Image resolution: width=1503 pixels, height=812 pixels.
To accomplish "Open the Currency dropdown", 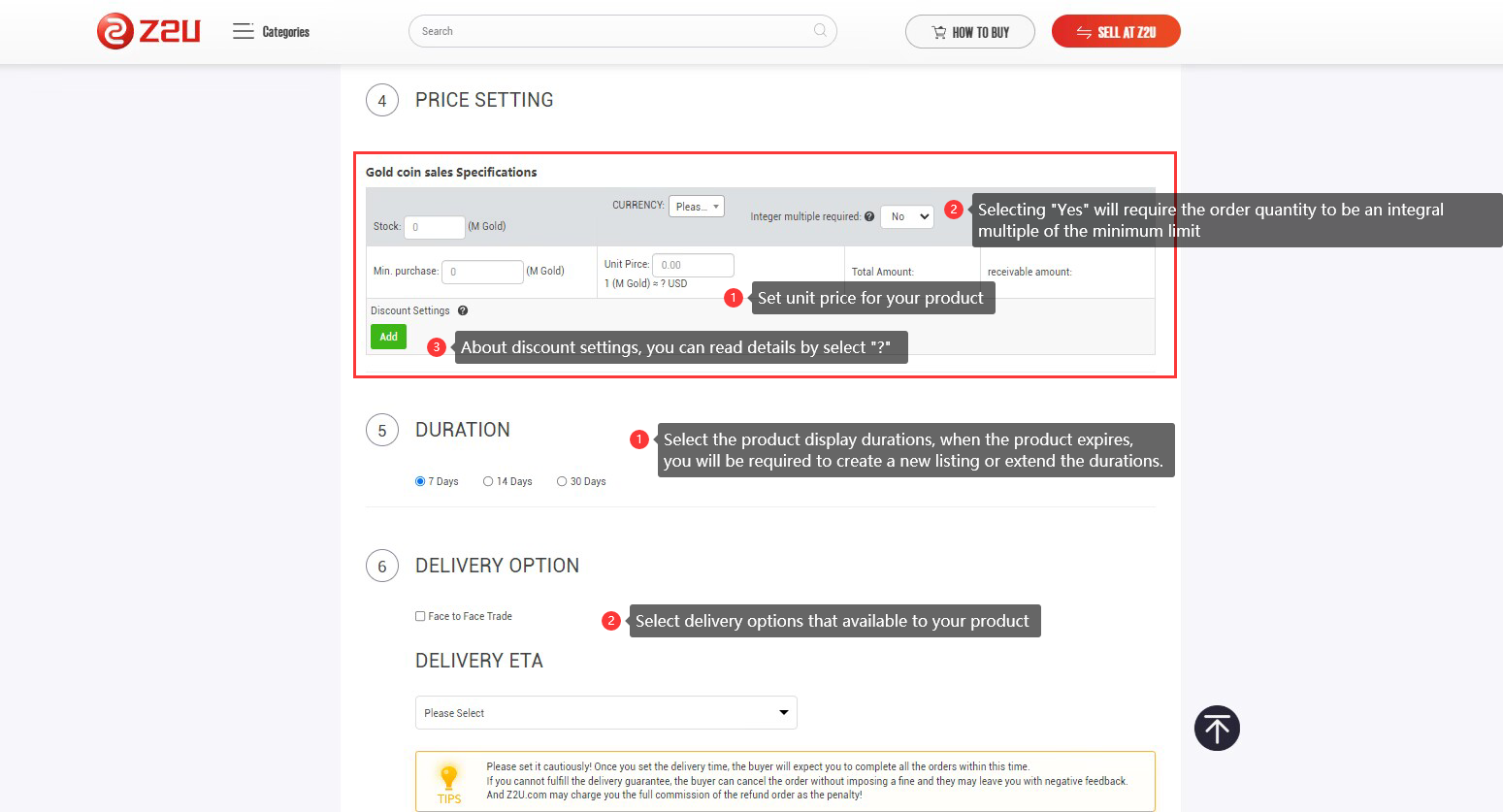I will coord(696,206).
